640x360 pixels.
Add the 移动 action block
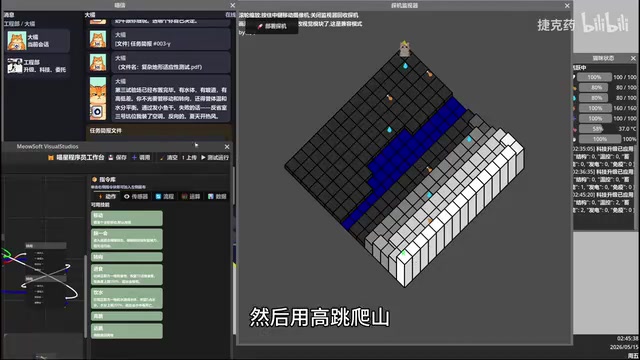click(x=127, y=218)
